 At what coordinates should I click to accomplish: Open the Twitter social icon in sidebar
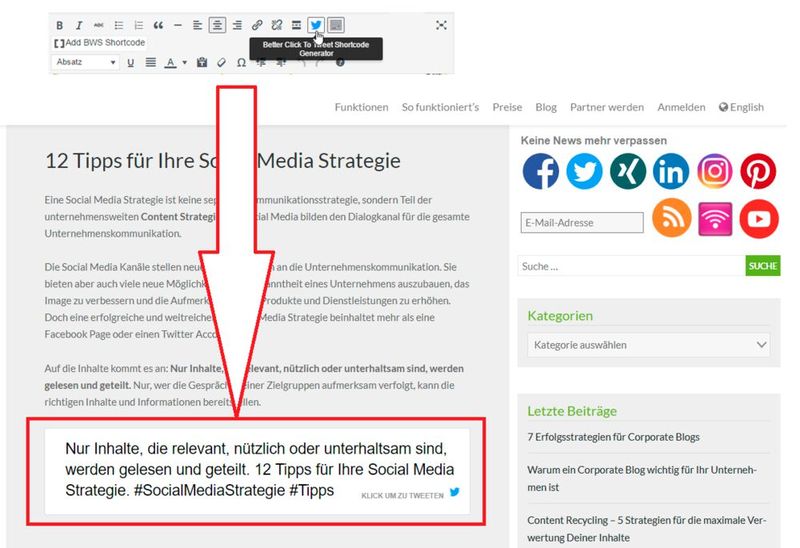pos(584,171)
